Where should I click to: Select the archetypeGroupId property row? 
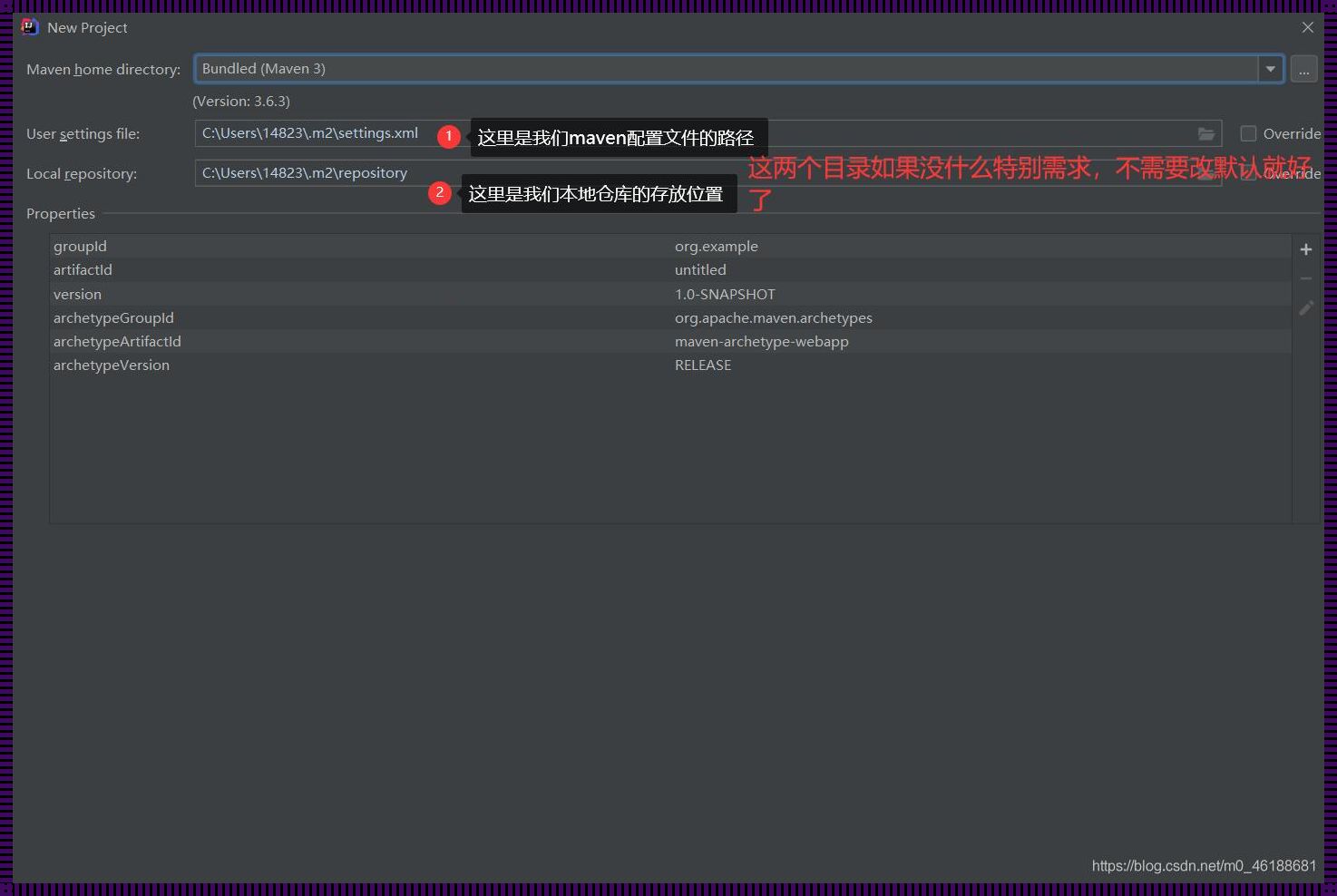coord(670,317)
